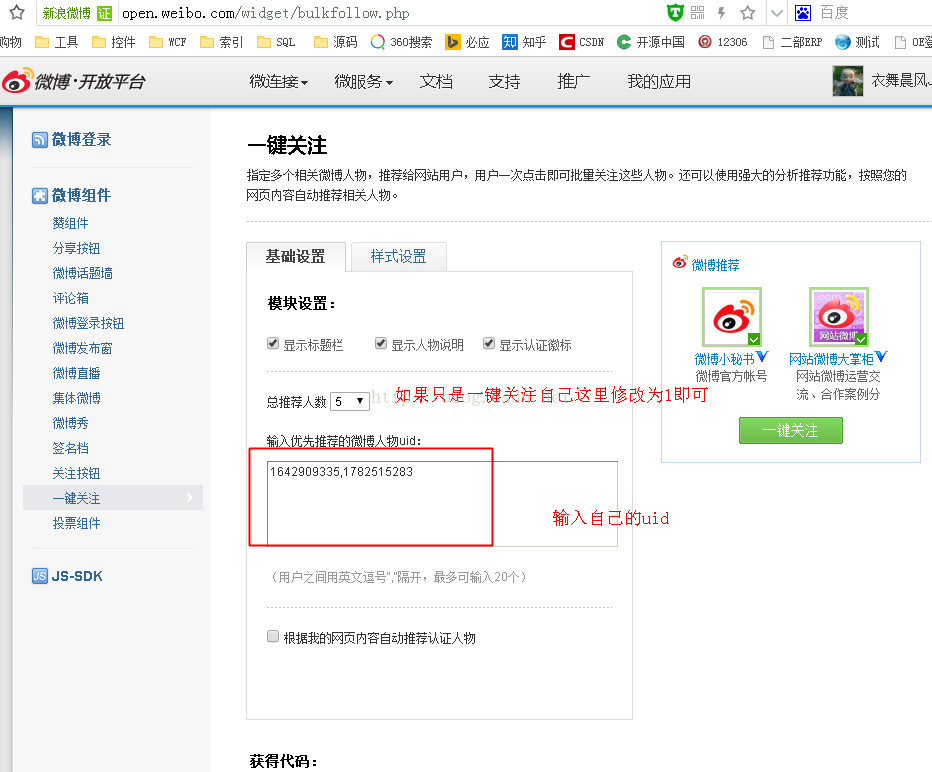Select 微博话题墙 in the sidebar
Image resolution: width=932 pixels, height=772 pixels.
click(83, 273)
